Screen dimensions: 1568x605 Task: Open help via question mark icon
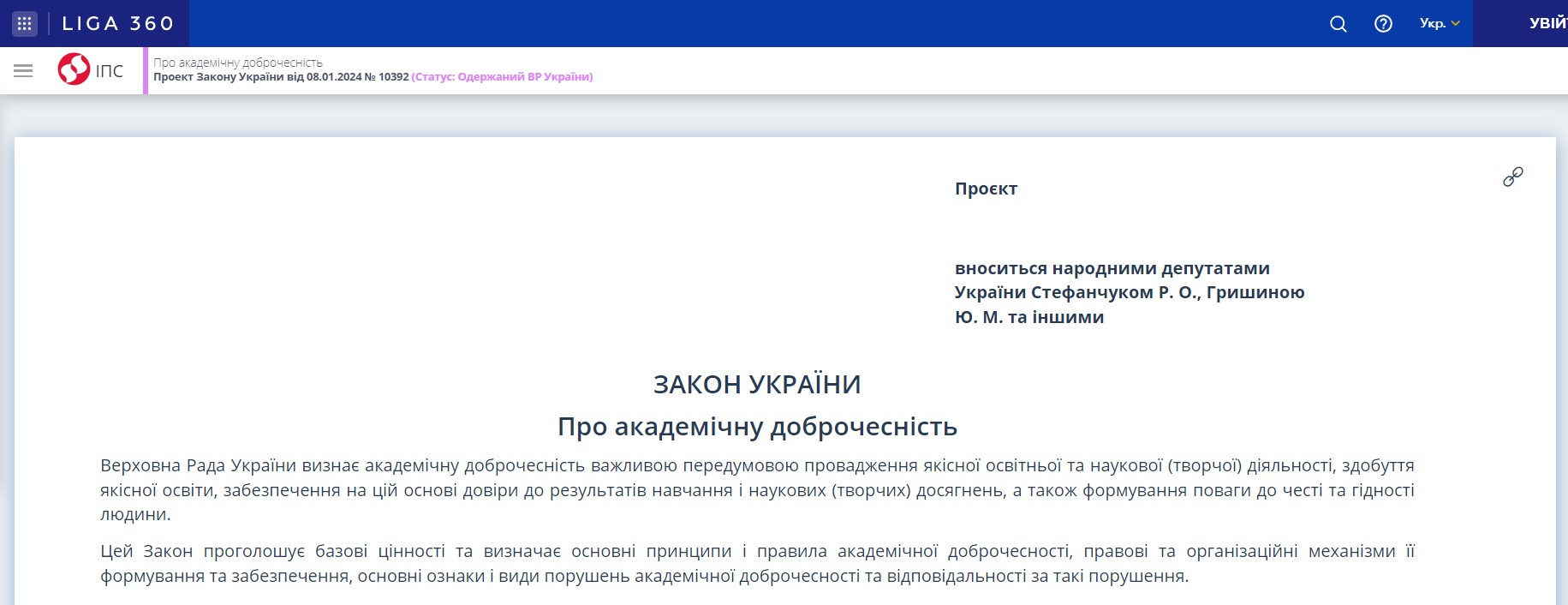coord(1383,24)
